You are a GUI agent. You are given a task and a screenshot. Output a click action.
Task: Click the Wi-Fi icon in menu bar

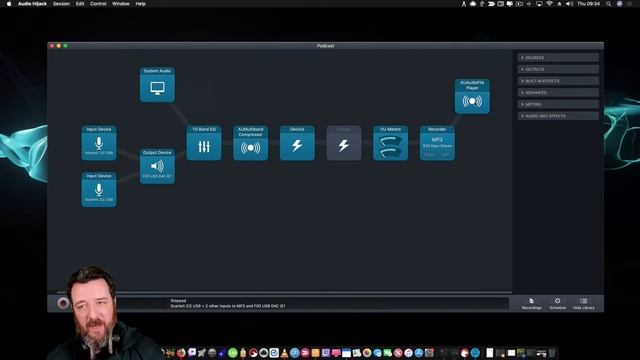[x=549, y=4]
